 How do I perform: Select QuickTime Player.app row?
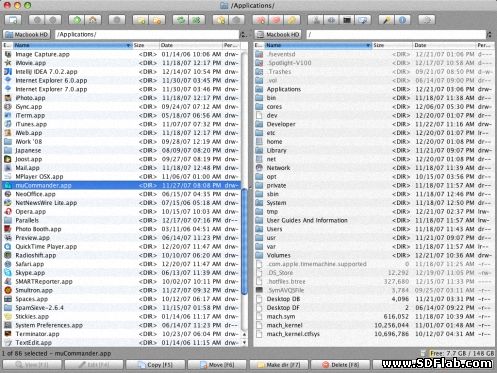121,247
